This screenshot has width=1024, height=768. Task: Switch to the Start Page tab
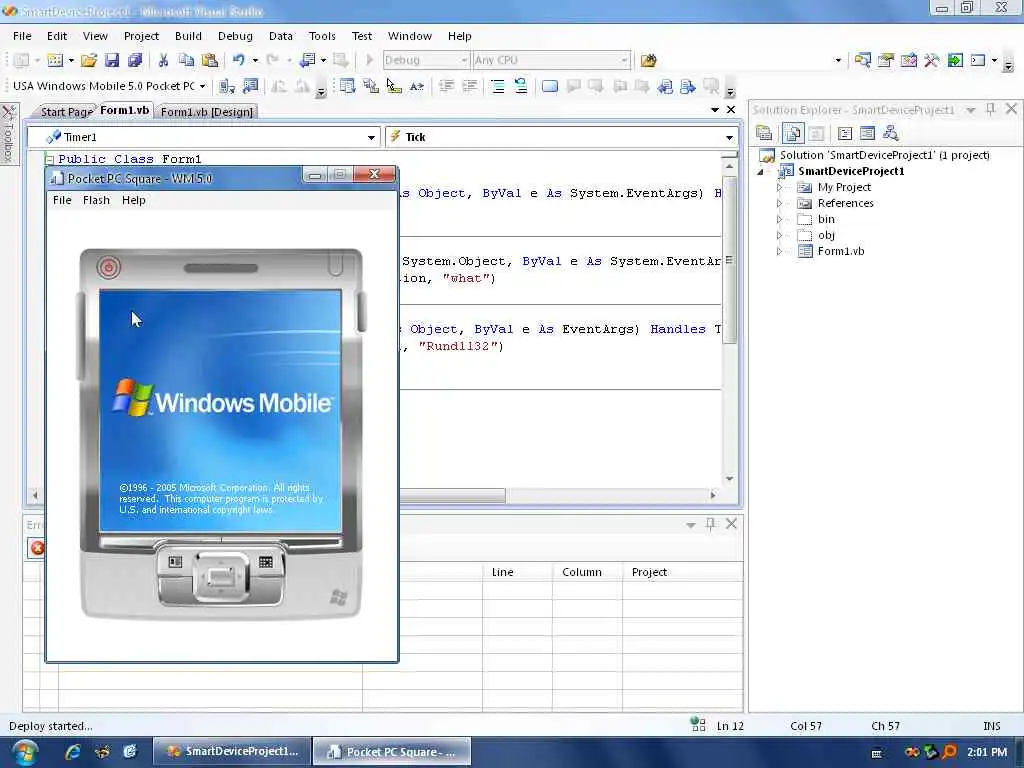coord(65,112)
